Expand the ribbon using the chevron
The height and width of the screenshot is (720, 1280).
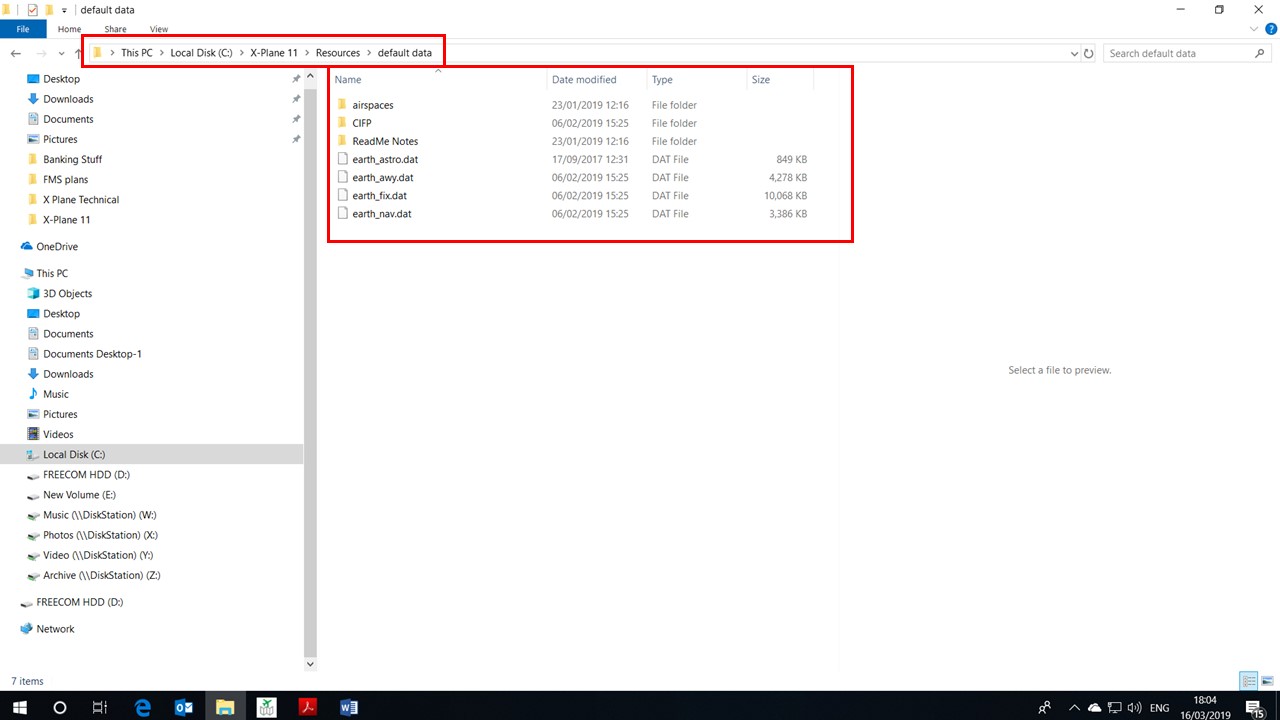pos(1254,30)
